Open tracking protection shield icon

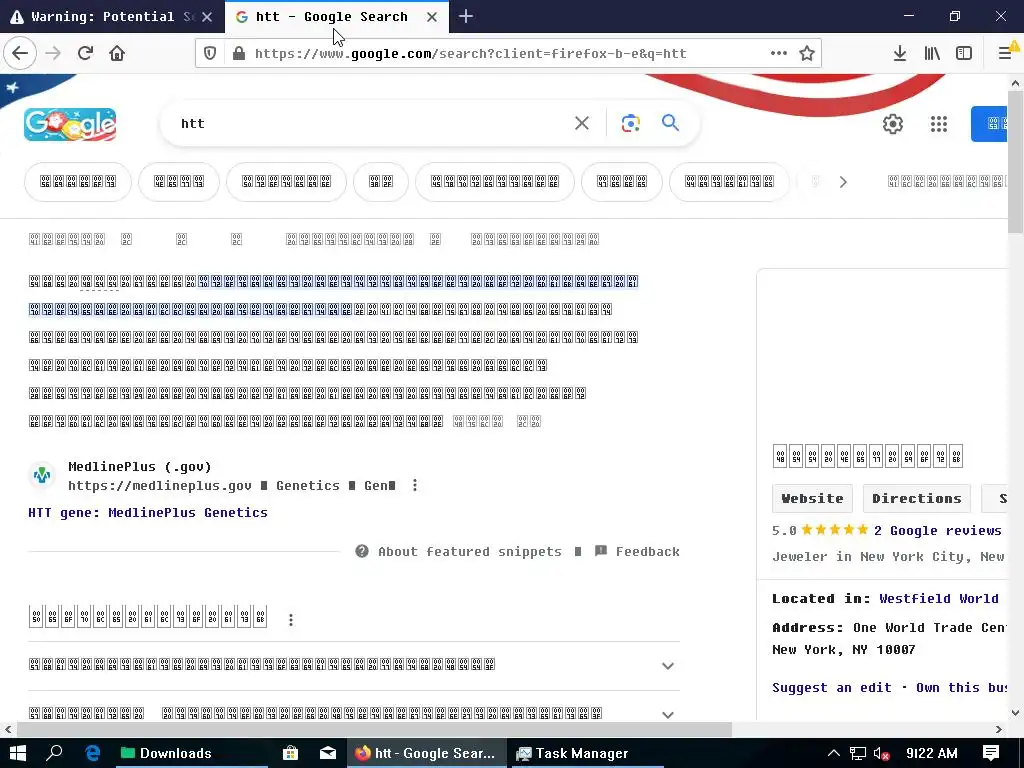(210, 54)
